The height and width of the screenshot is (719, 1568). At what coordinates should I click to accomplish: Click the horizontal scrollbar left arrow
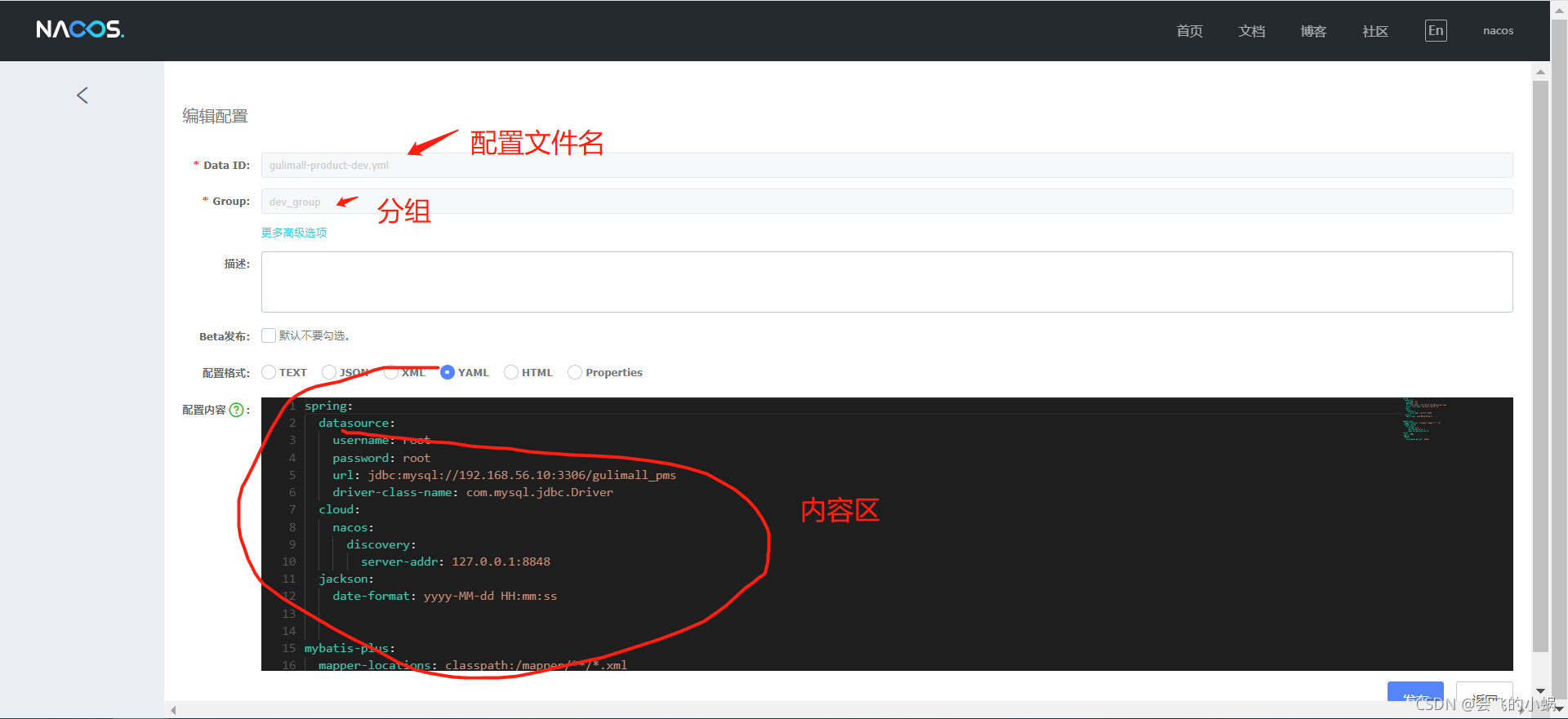tap(173, 710)
